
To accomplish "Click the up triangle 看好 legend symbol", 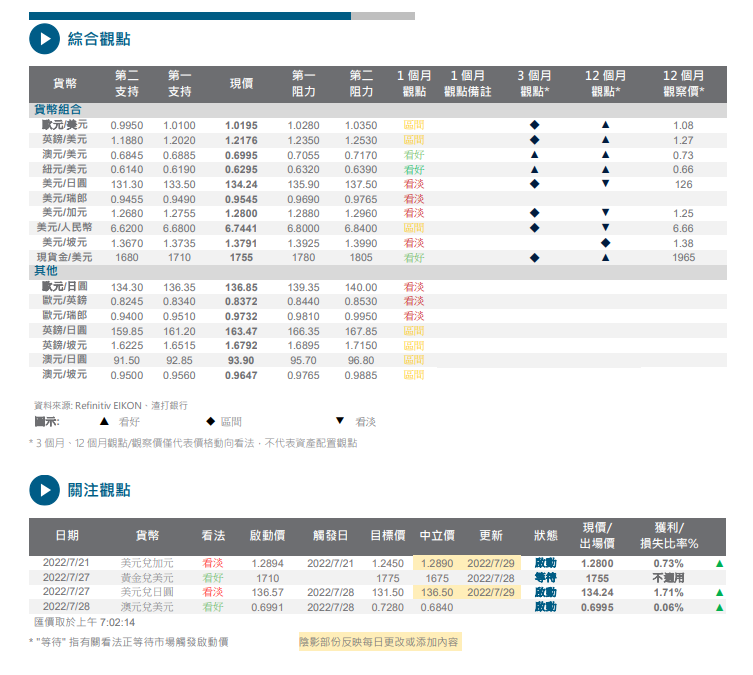I will pyautogui.click(x=103, y=422).
